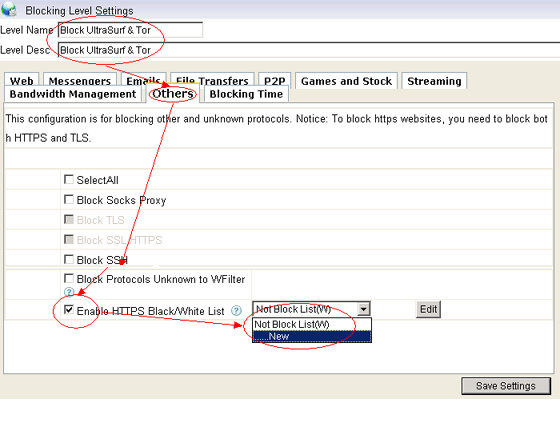Viewport: 560px width, 440px height.
Task: Toggle Block Protocols Unknown to WFilter
Action: pos(69,278)
